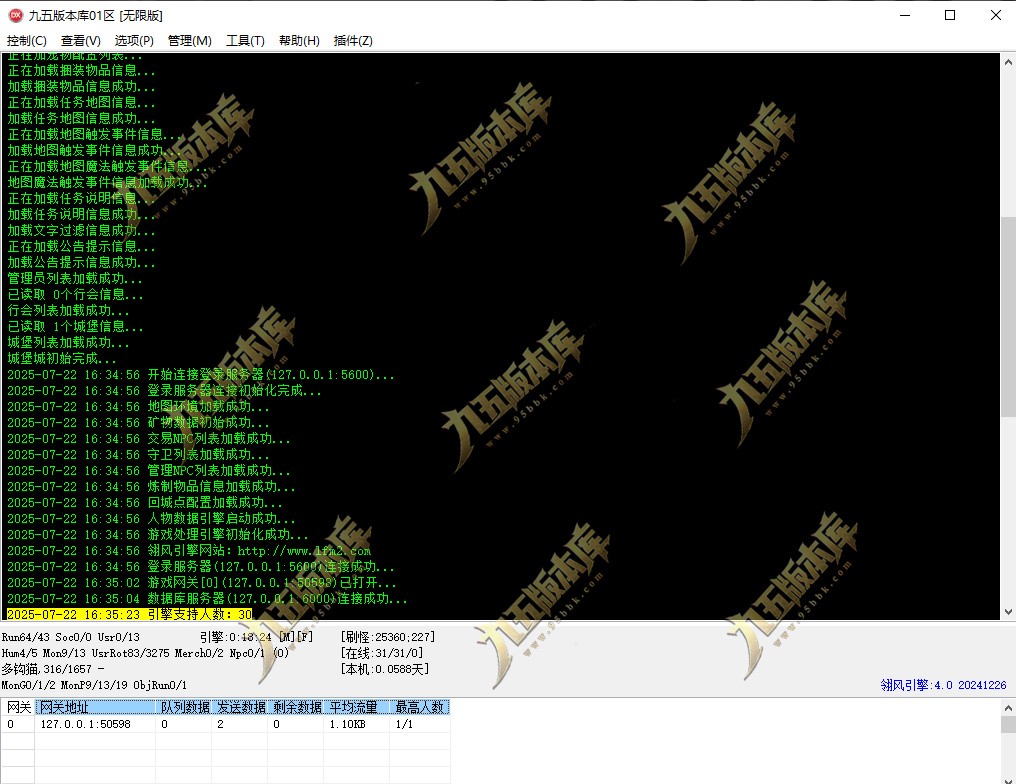Click the 平均流量 column header

[x=357, y=707]
